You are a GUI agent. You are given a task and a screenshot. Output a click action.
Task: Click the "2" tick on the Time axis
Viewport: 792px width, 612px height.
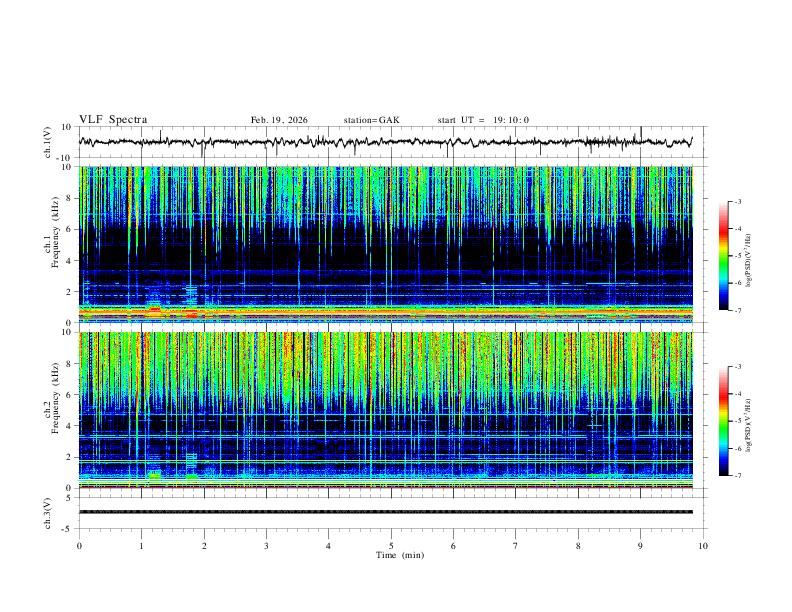click(204, 546)
